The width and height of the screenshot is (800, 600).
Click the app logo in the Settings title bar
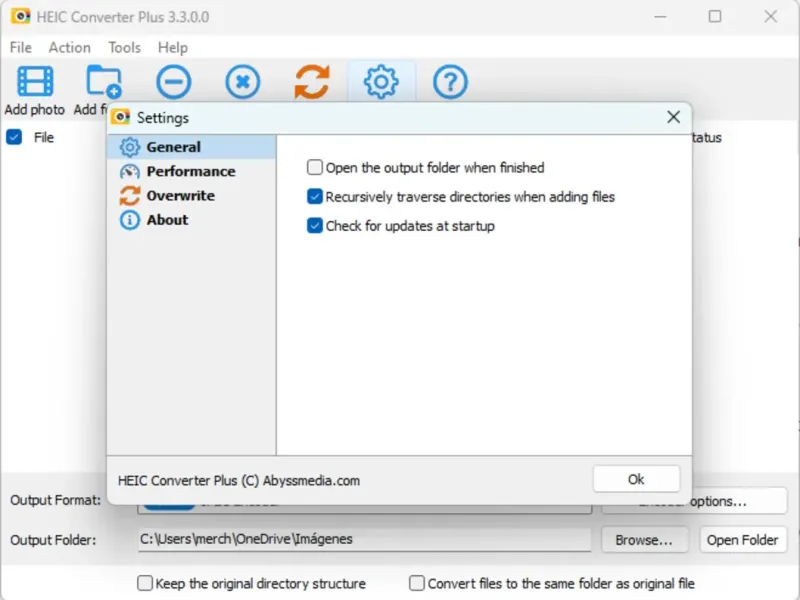pyautogui.click(x=120, y=117)
